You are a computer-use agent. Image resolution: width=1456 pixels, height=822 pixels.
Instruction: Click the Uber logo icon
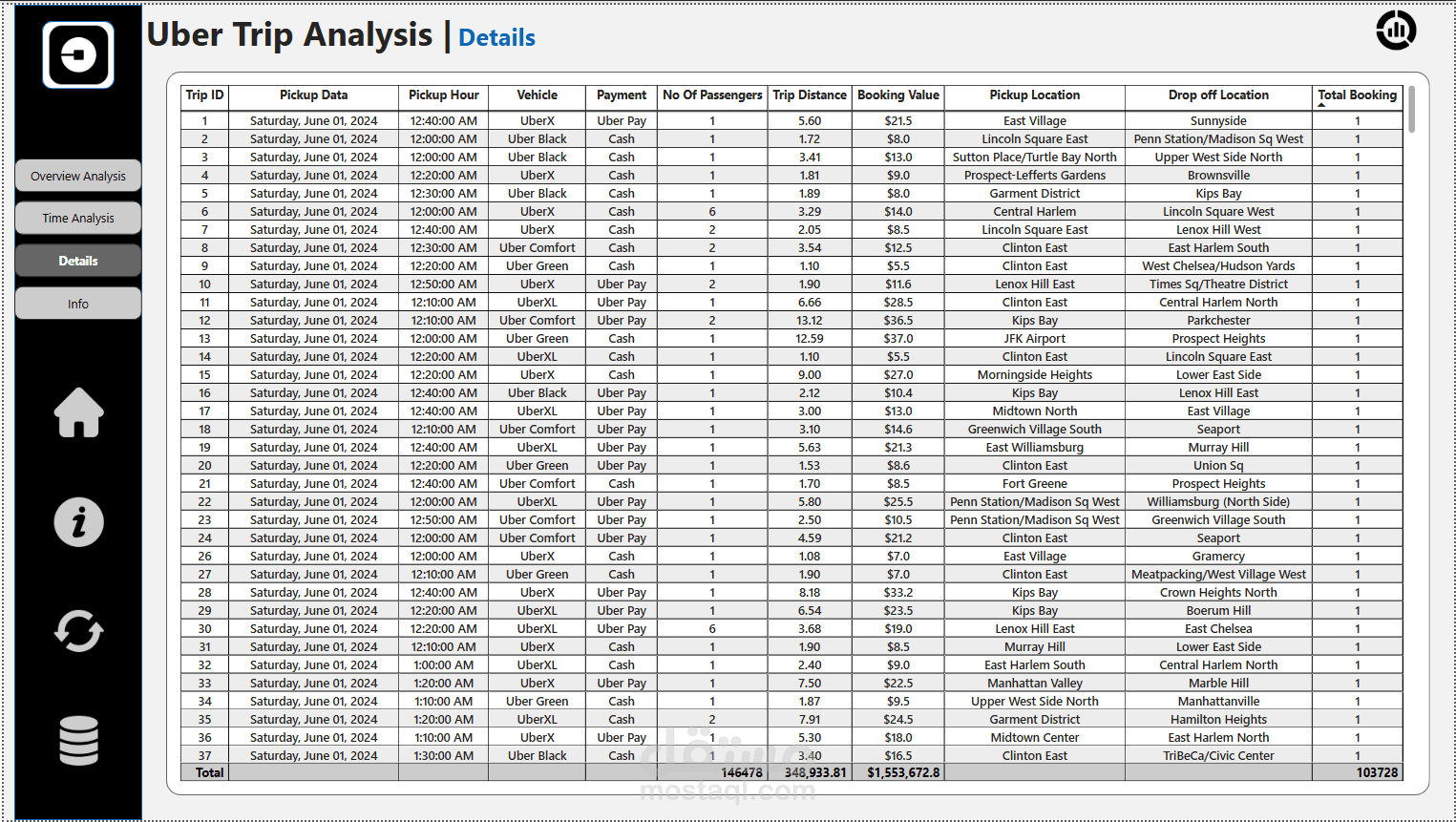click(x=78, y=55)
